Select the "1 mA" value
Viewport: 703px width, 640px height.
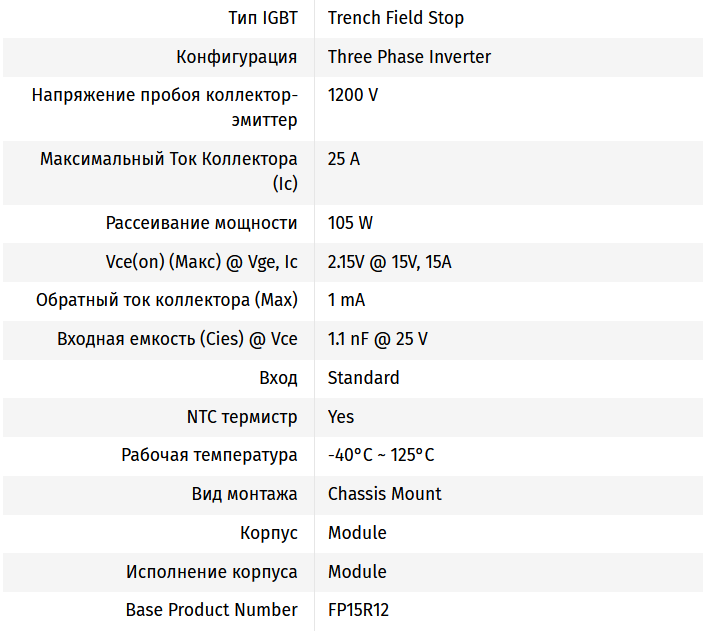click(346, 300)
